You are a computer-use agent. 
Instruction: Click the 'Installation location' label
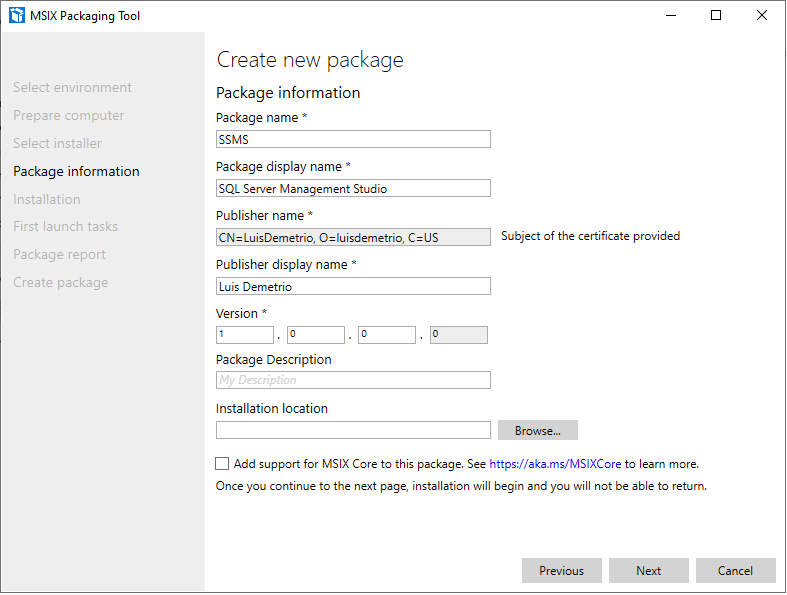272,409
